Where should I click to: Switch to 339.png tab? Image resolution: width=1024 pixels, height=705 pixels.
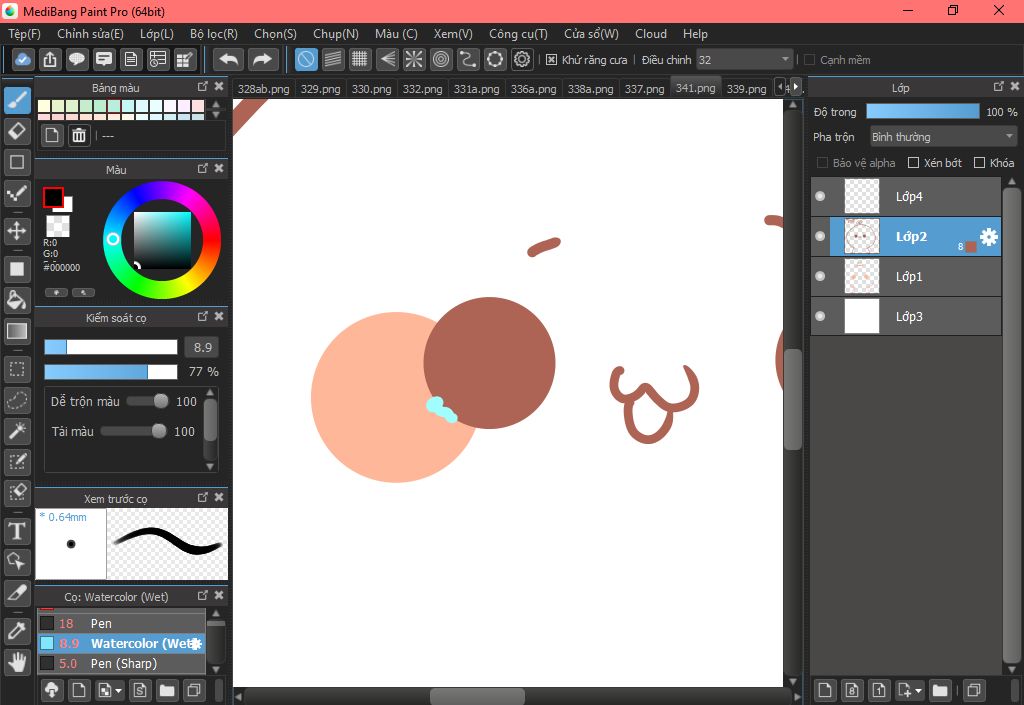[x=746, y=88]
